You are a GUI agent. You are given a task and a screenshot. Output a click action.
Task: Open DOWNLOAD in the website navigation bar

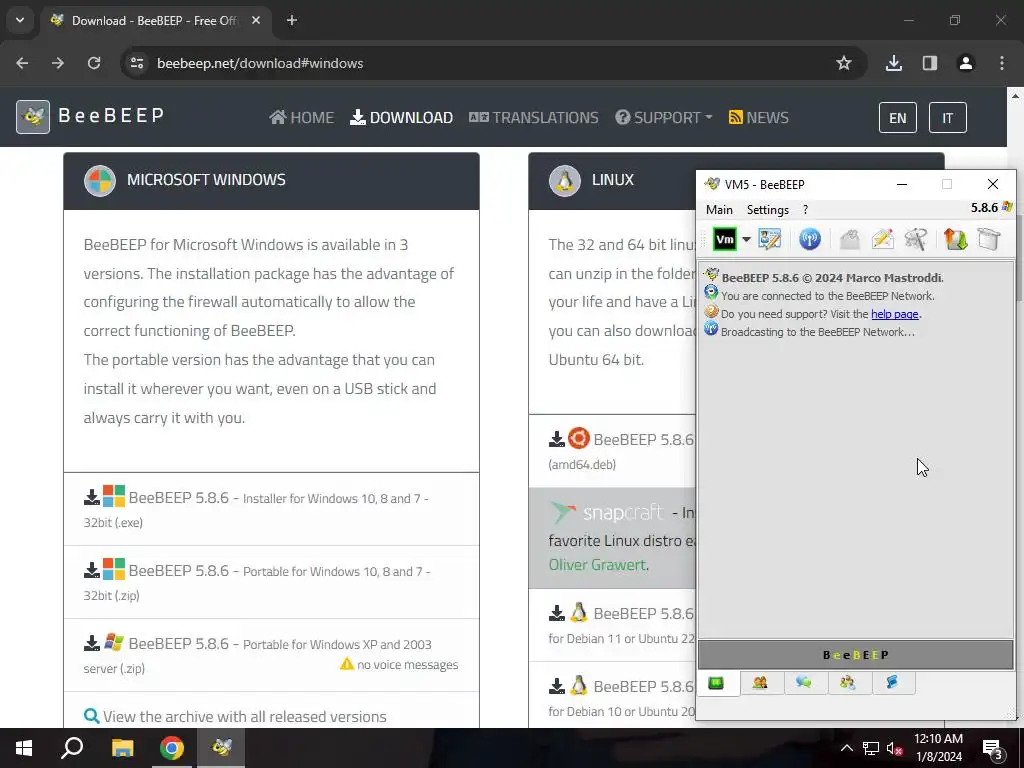pos(402,118)
